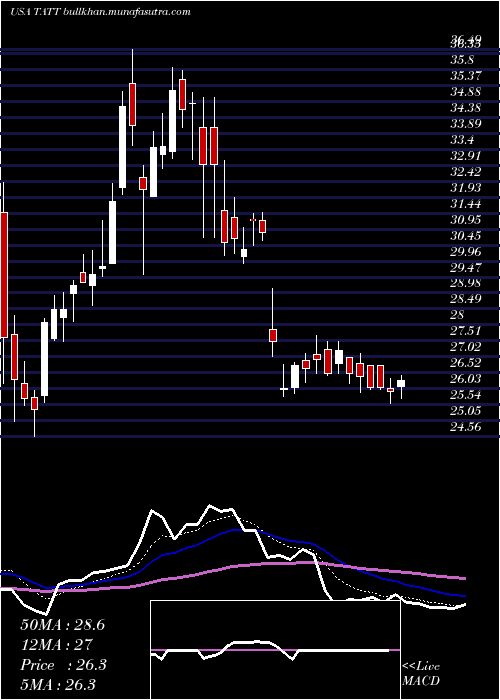The height and width of the screenshot is (700, 500).
Task: Click the 29.96 price axis label
Action: (465, 252)
